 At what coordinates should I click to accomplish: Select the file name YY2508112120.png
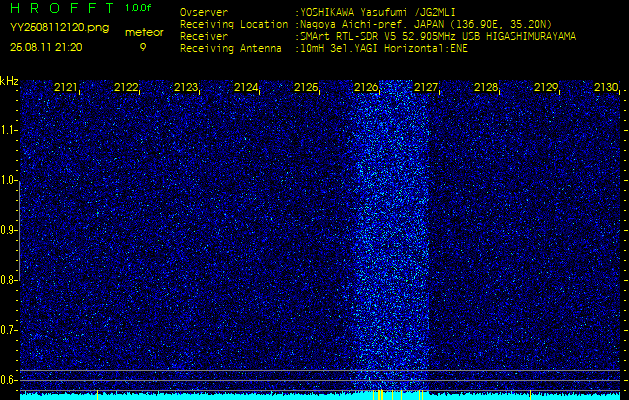(59, 27)
